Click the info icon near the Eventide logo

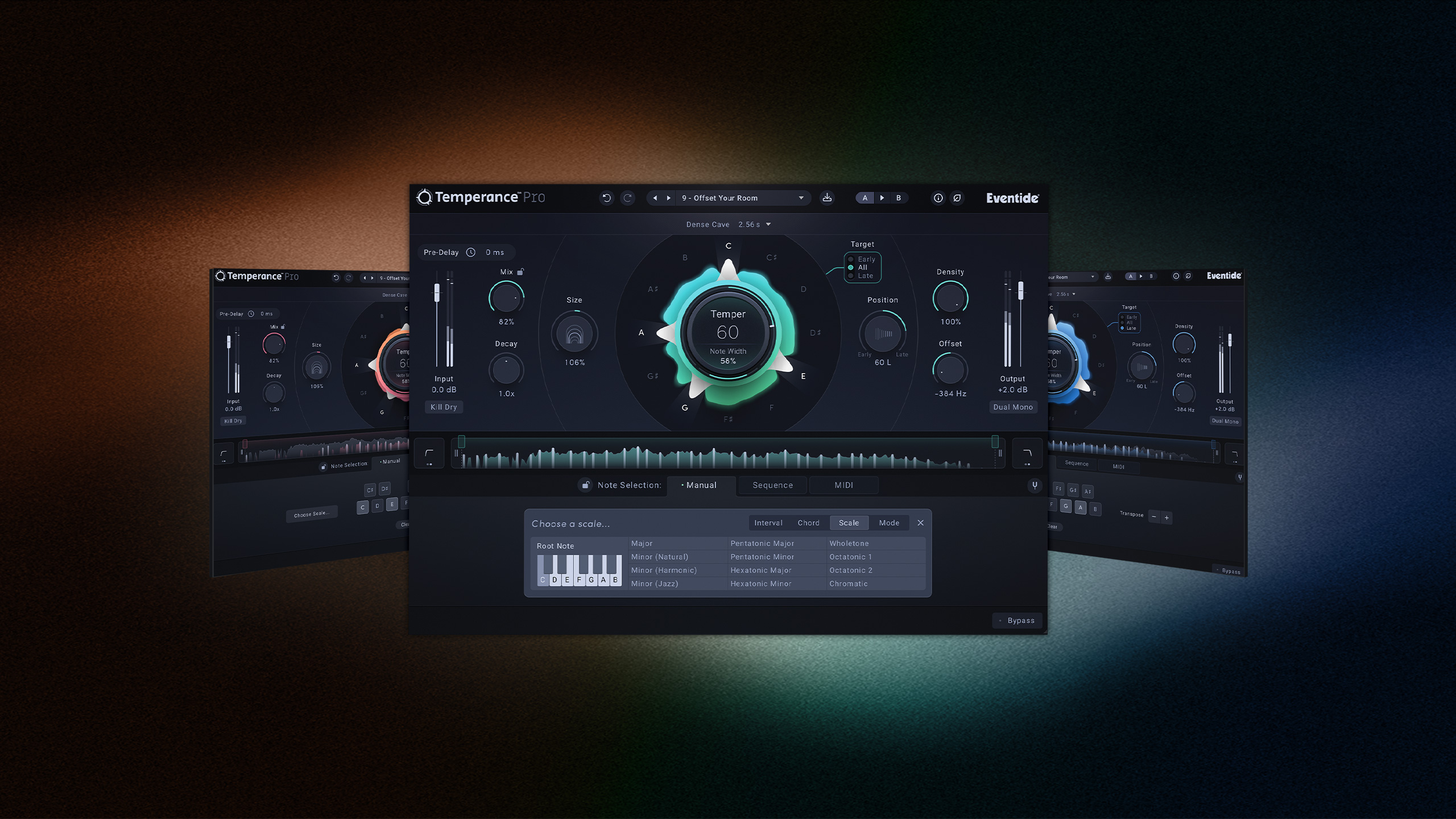tap(938, 197)
